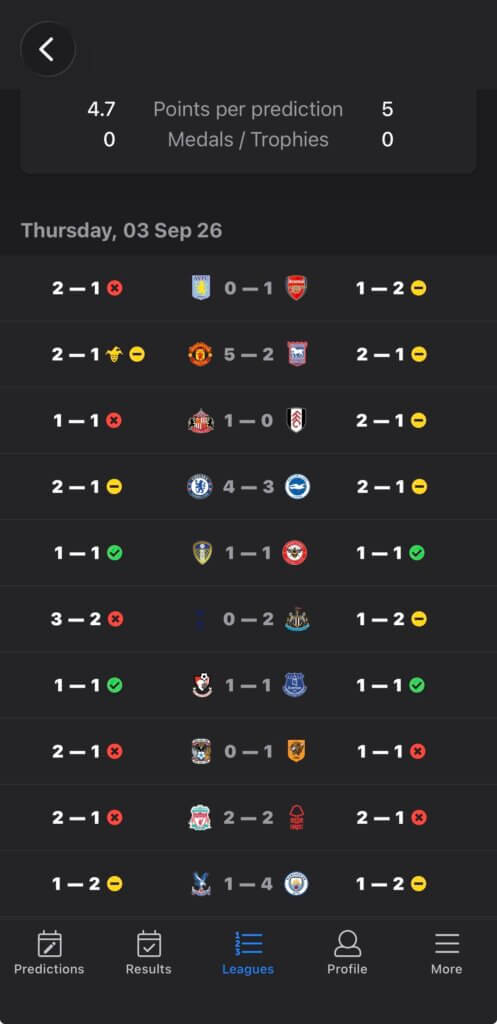Screen dimensions: 497x1024
Task: Tap the Aston Villa crest
Action: [x=201, y=288]
